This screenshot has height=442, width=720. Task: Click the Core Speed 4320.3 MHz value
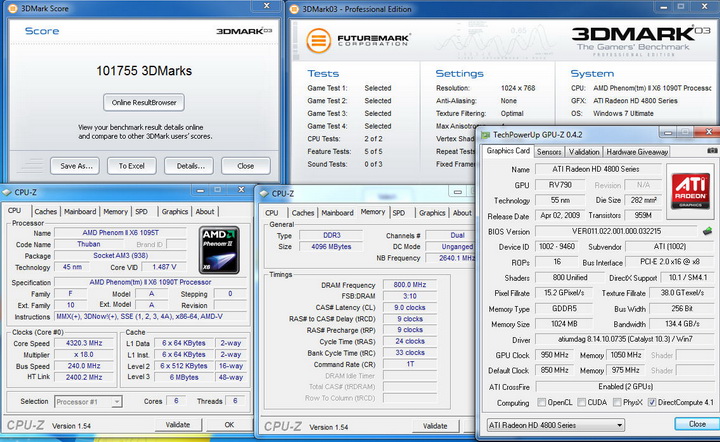[x=84, y=343]
